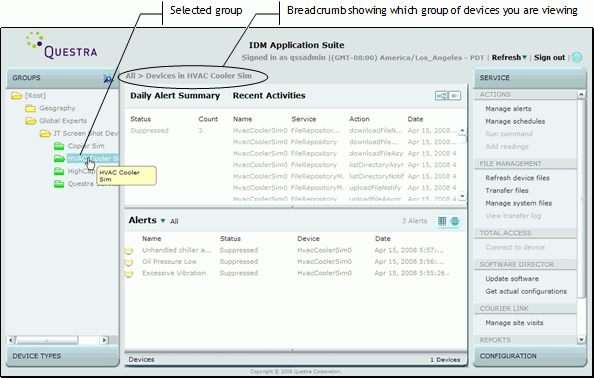Image resolution: width=594 pixels, height=378 pixels.
Task: Open the Refresh dropdown arrow
Action: point(525,58)
